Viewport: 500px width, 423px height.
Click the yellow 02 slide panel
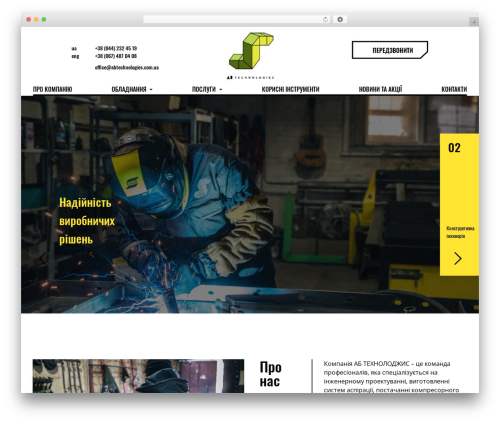coord(459,204)
